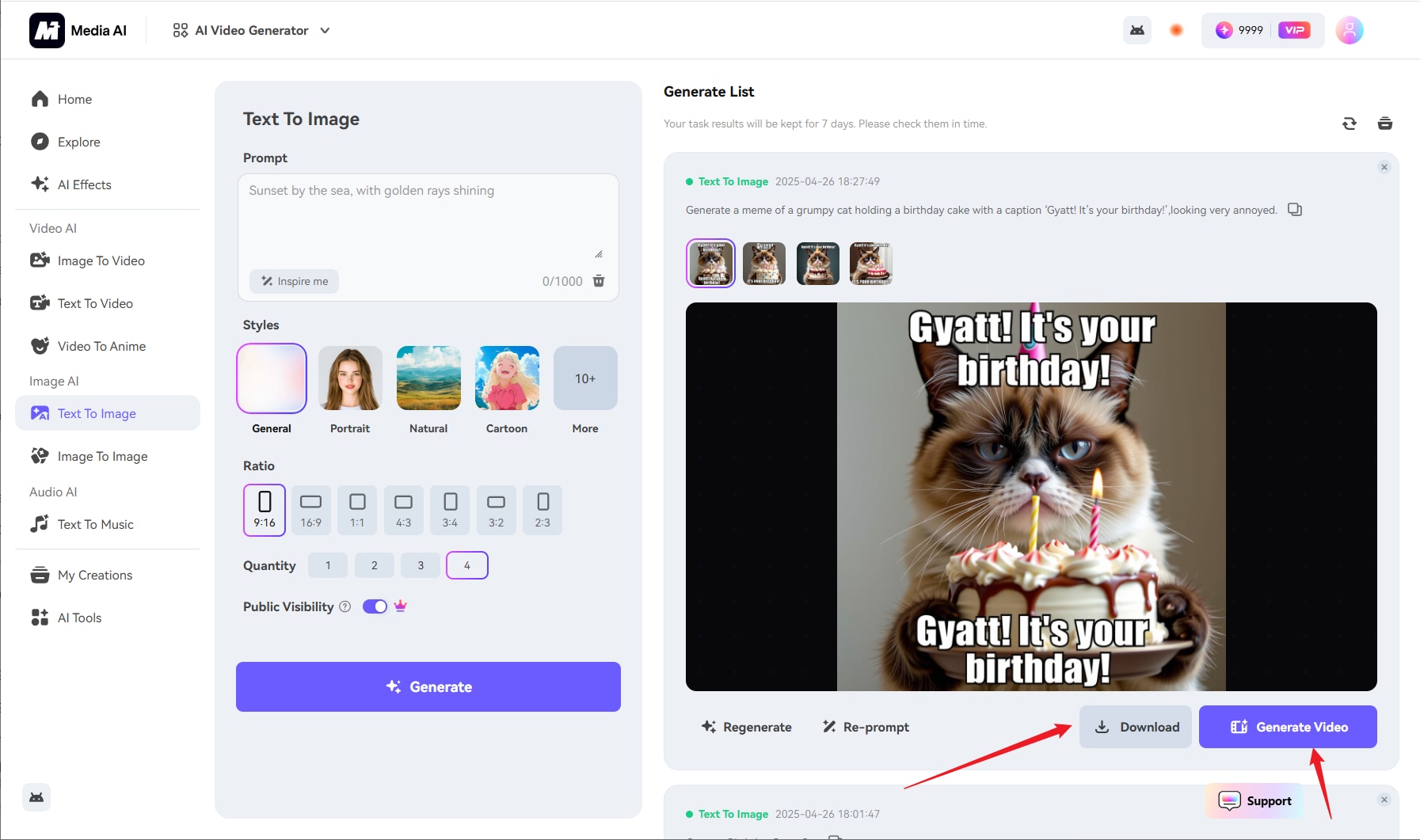Switch to Image To Image
This screenshot has width=1420, height=840.
(102, 456)
